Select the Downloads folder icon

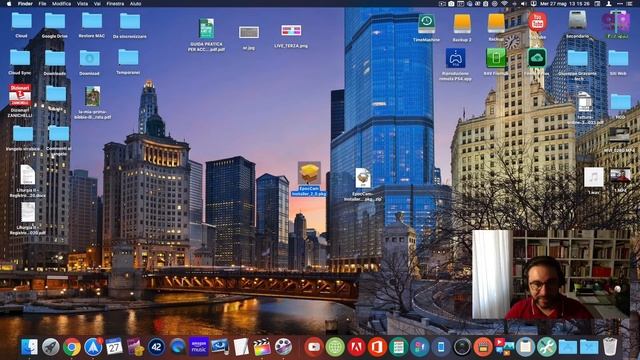(55, 58)
